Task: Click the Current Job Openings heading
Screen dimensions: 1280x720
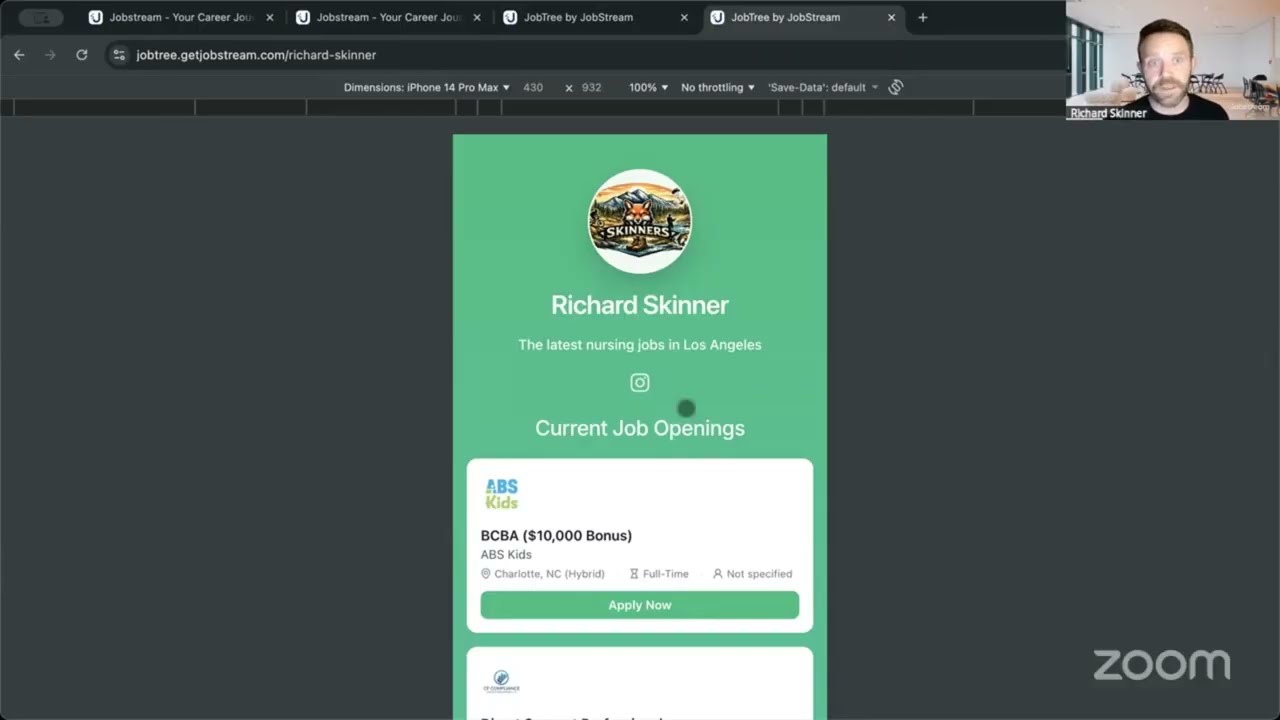Action: coord(640,428)
